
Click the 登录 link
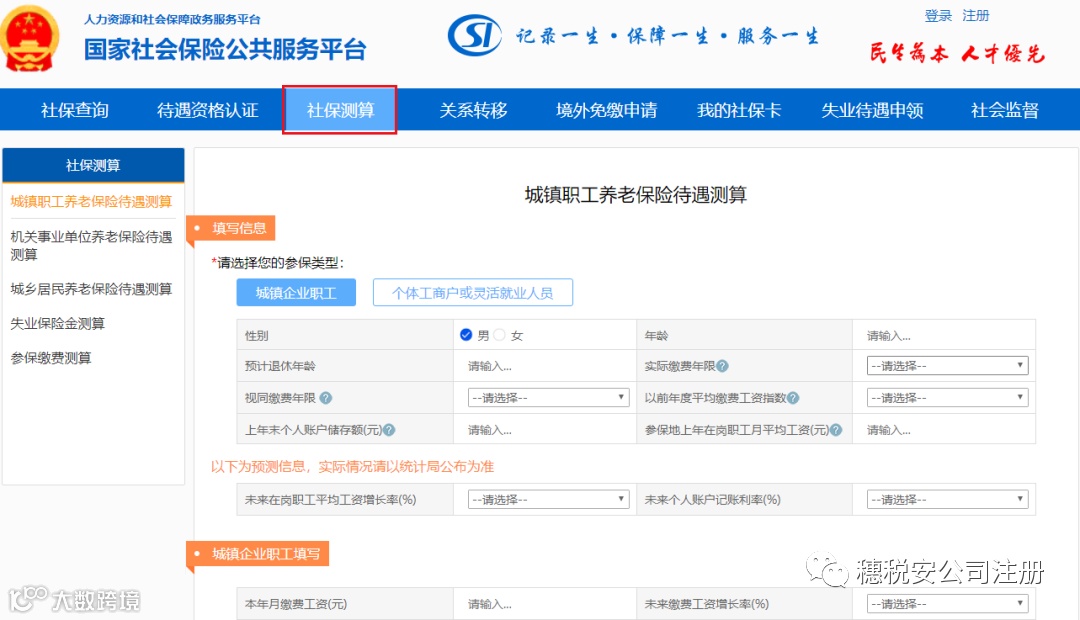[x=937, y=15]
